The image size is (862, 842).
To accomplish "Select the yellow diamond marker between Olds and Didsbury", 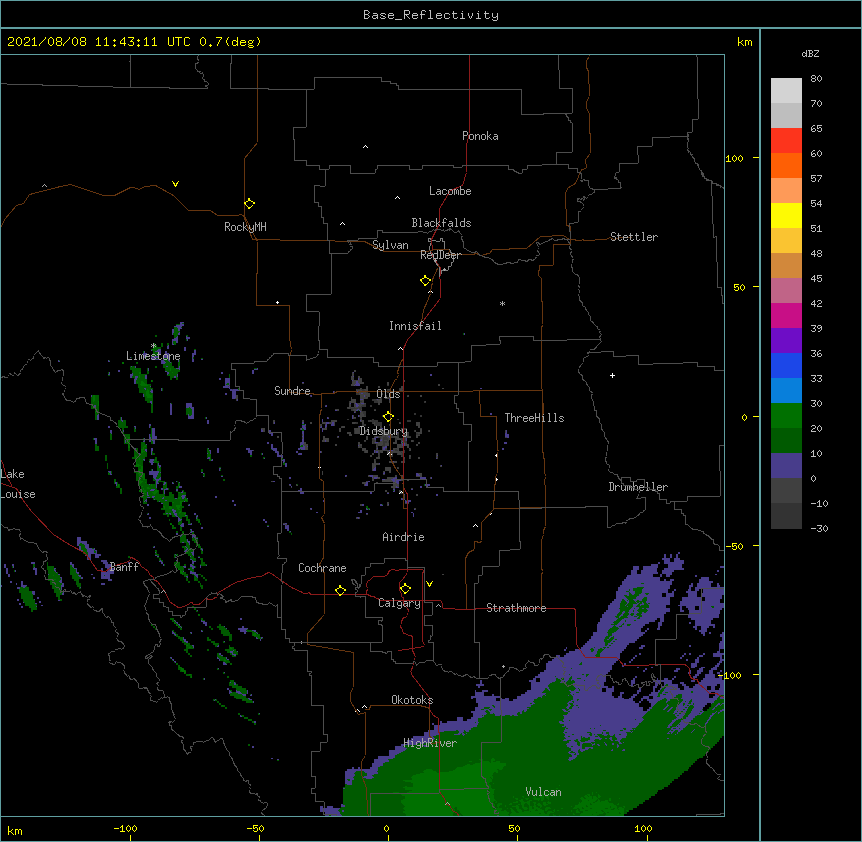I will pyautogui.click(x=388, y=416).
